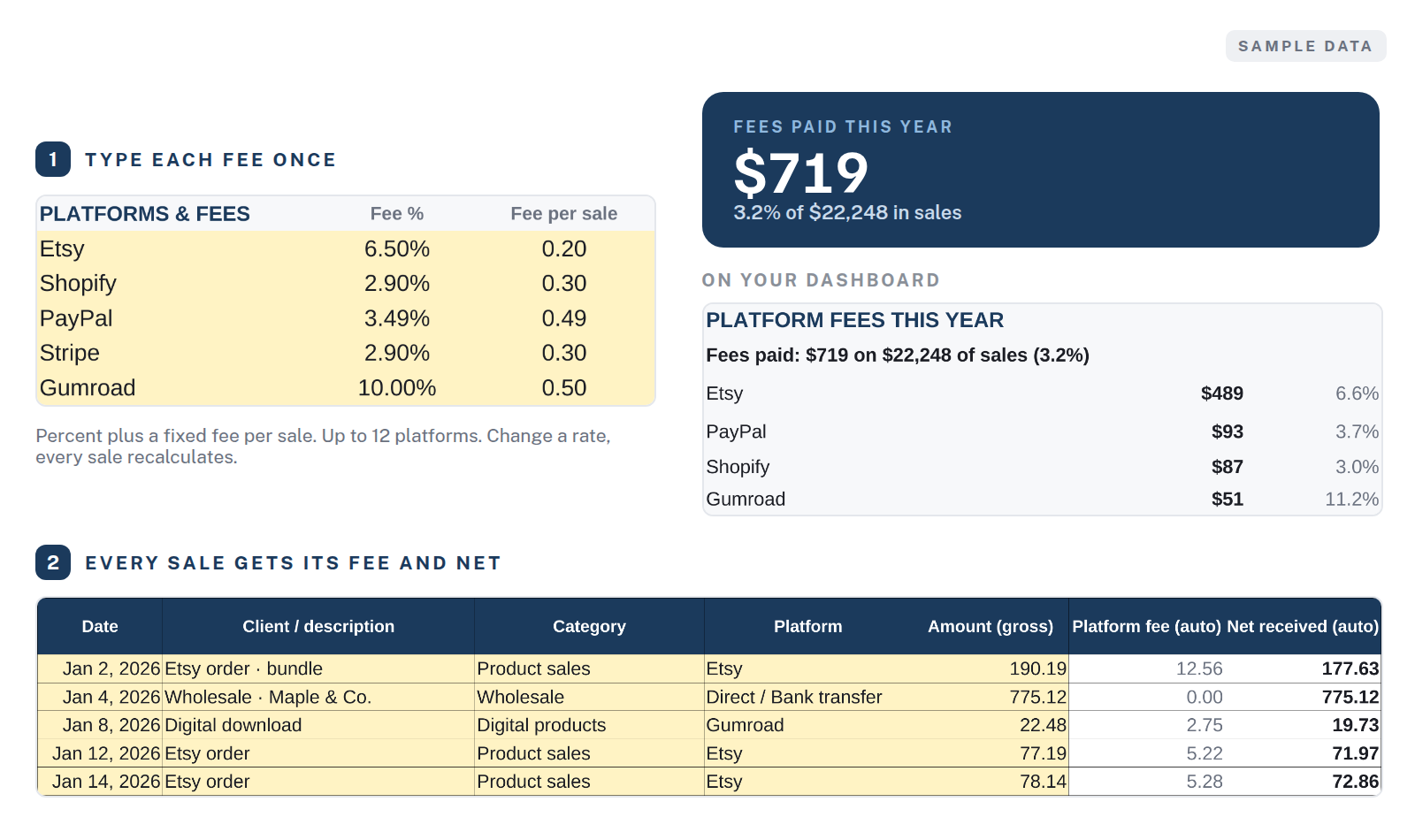
Task: Select Stripe's 0.30 fee per sale cell
Action: [x=564, y=353]
